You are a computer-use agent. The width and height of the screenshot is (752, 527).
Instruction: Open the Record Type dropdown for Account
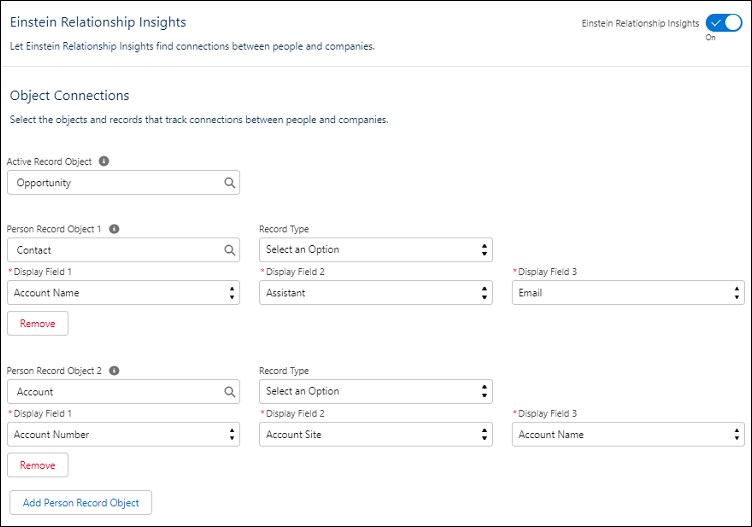click(x=376, y=391)
